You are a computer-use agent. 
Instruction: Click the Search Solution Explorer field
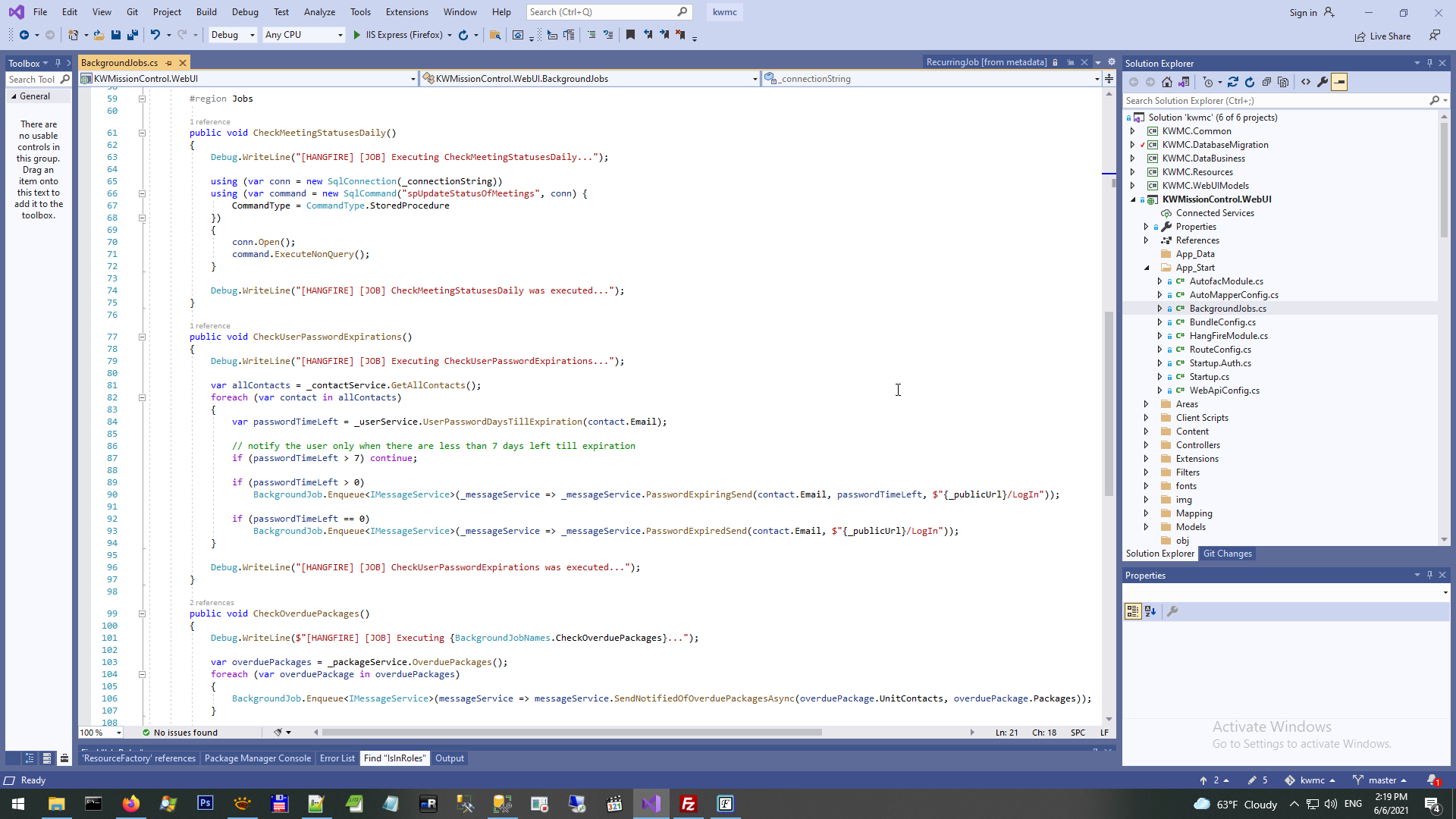pyautogui.click(x=1274, y=100)
